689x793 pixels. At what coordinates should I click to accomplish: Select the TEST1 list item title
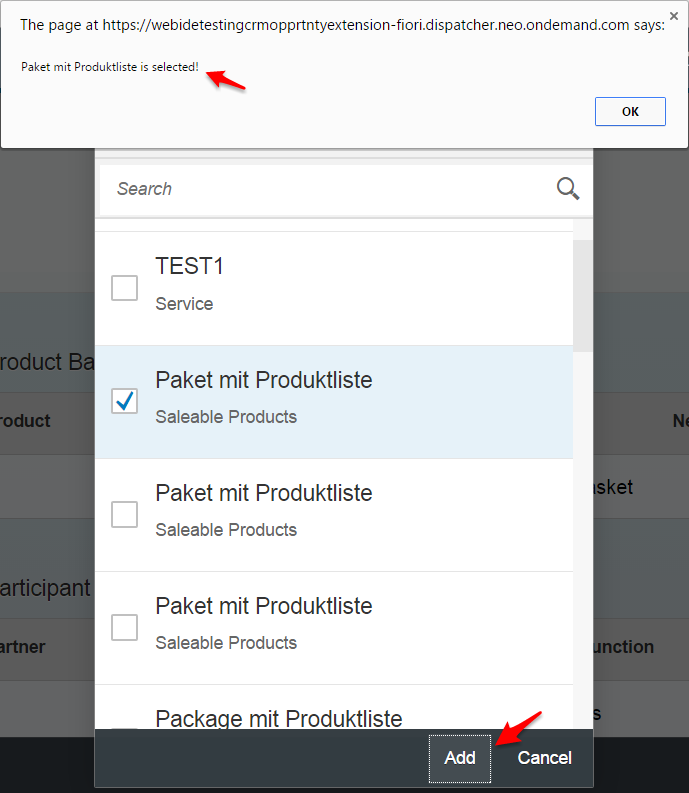tap(189, 266)
